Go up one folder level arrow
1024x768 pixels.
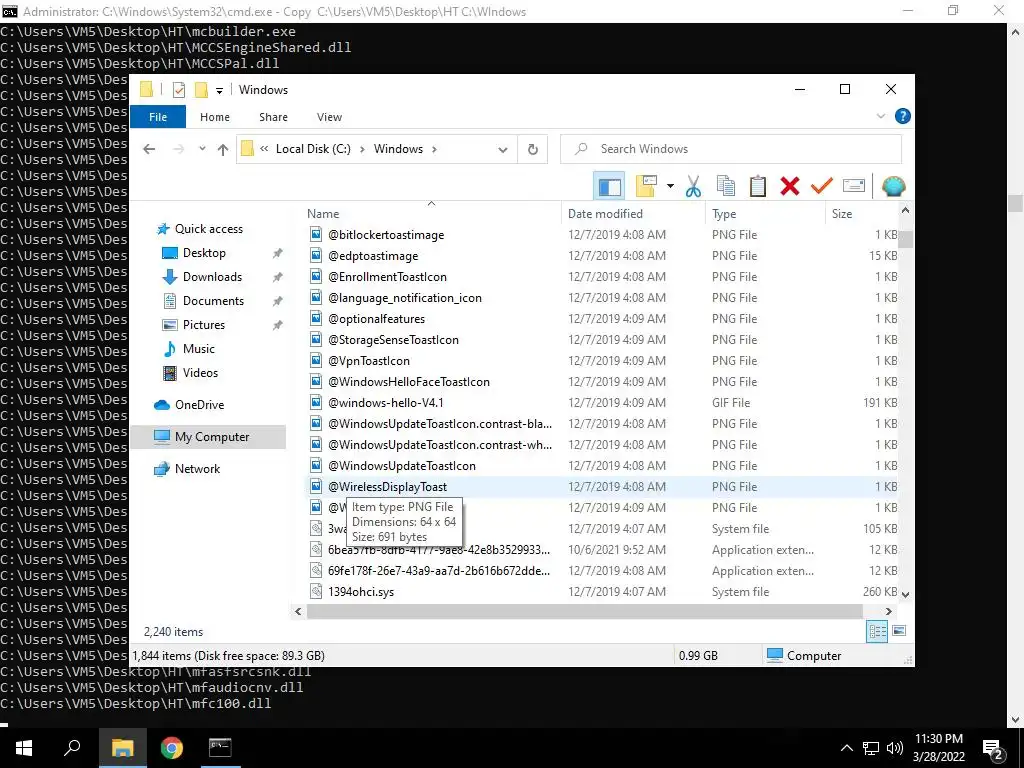[223, 149]
